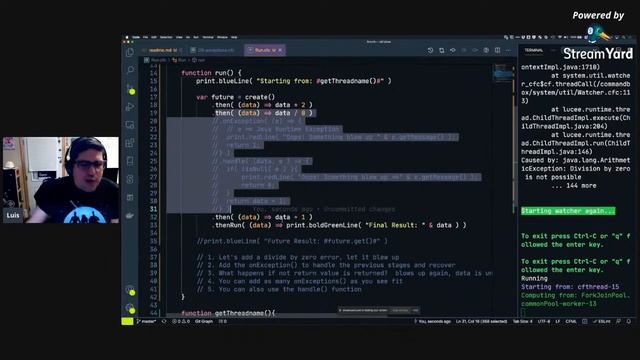
Task: Click the sync changes icon in status bar
Action: pyautogui.click(x=164, y=322)
